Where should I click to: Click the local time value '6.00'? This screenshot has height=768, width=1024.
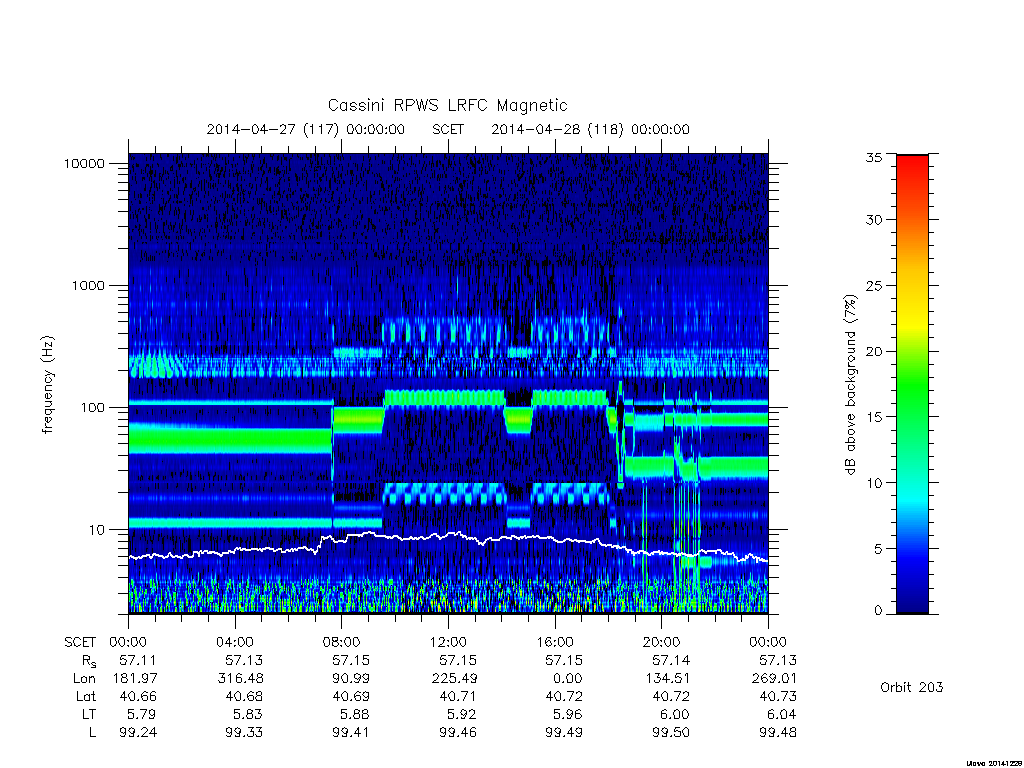675,714
